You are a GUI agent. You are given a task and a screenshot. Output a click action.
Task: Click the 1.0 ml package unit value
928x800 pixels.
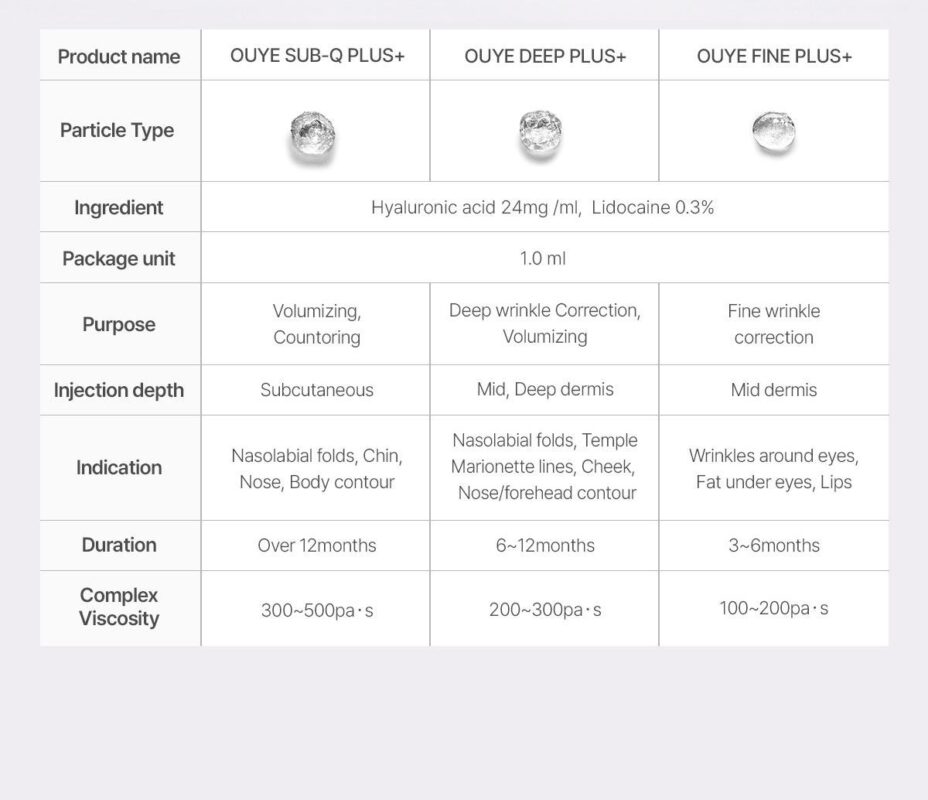(543, 258)
